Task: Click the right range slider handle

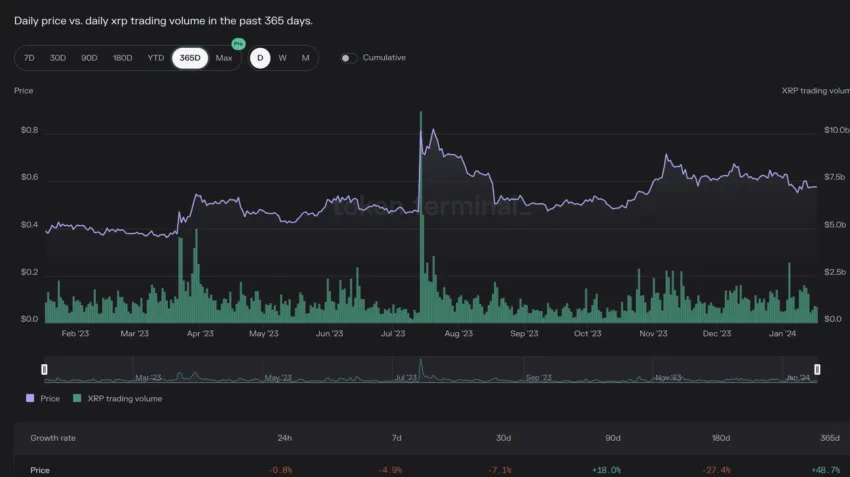Action: click(817, 370)
